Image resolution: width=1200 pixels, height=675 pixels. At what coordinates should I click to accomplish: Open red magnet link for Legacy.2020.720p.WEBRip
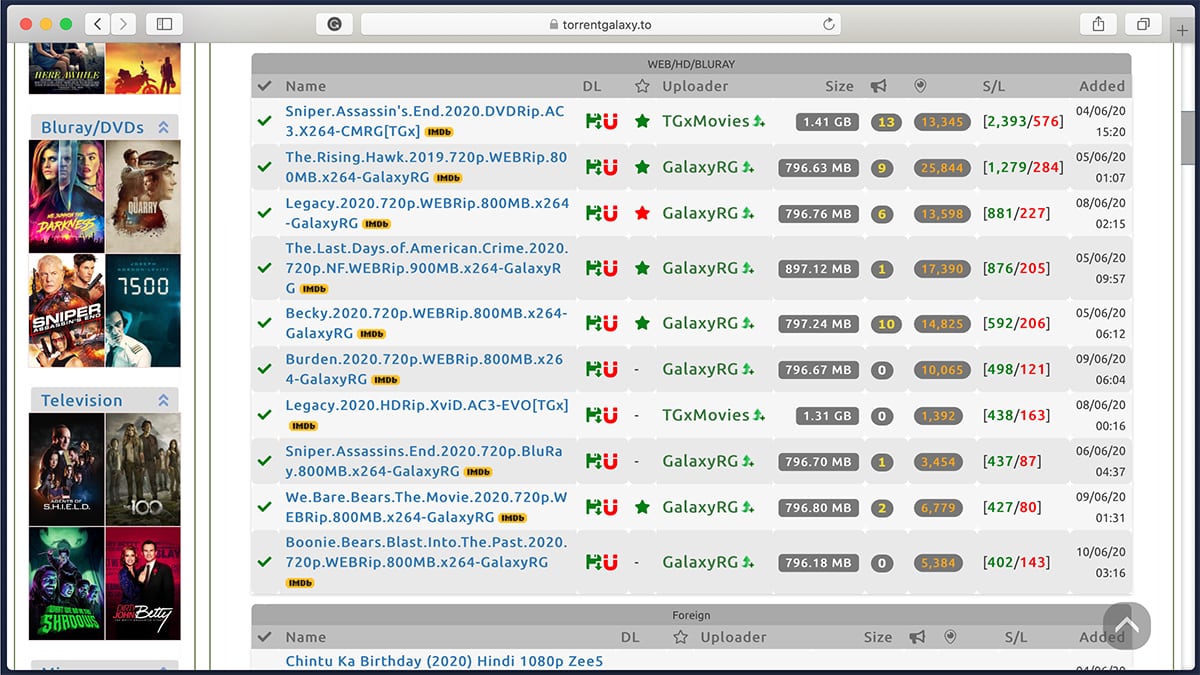point(610,213)
